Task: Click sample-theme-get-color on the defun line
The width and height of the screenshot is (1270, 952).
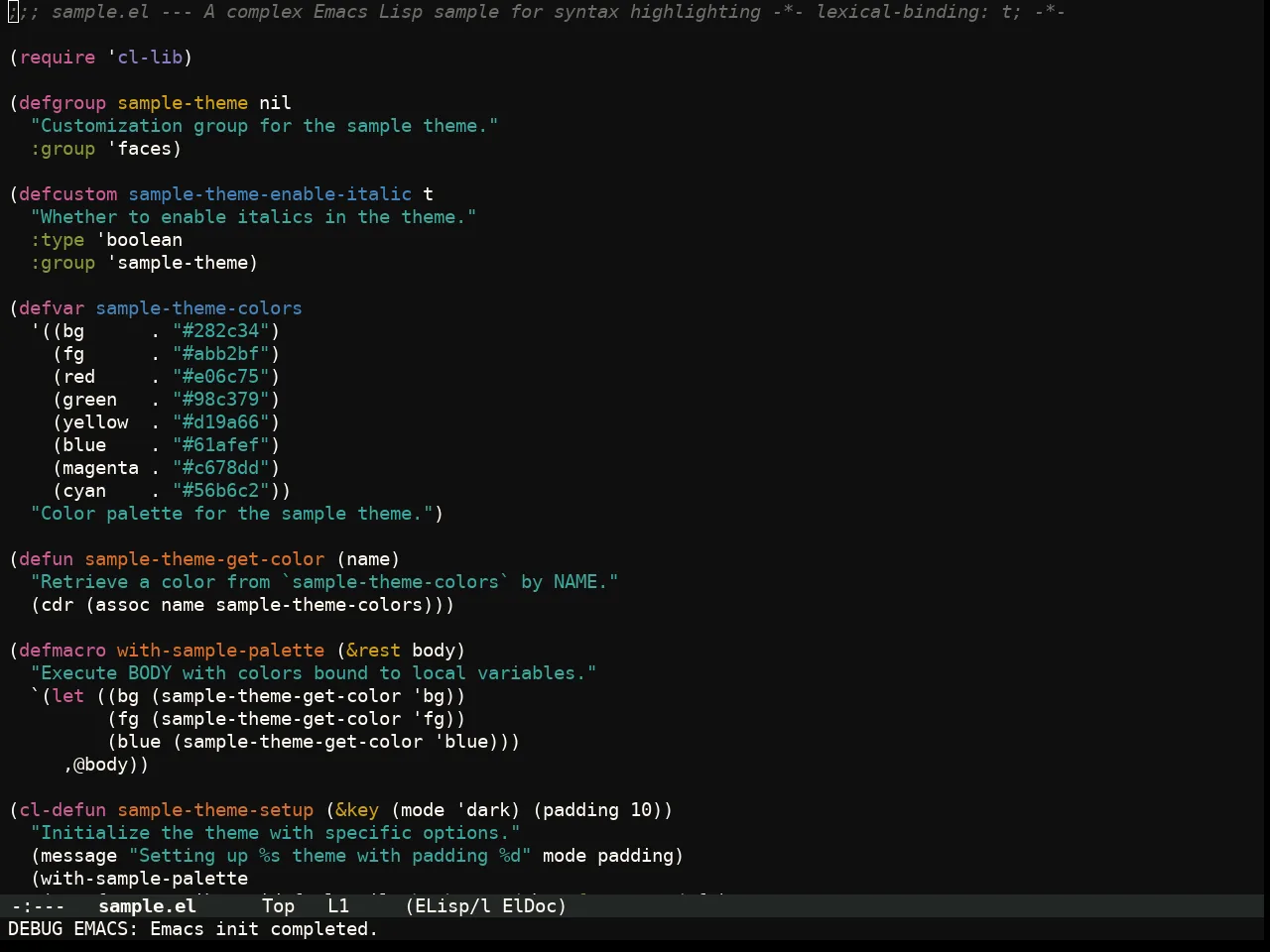Action: coord(204,559)
